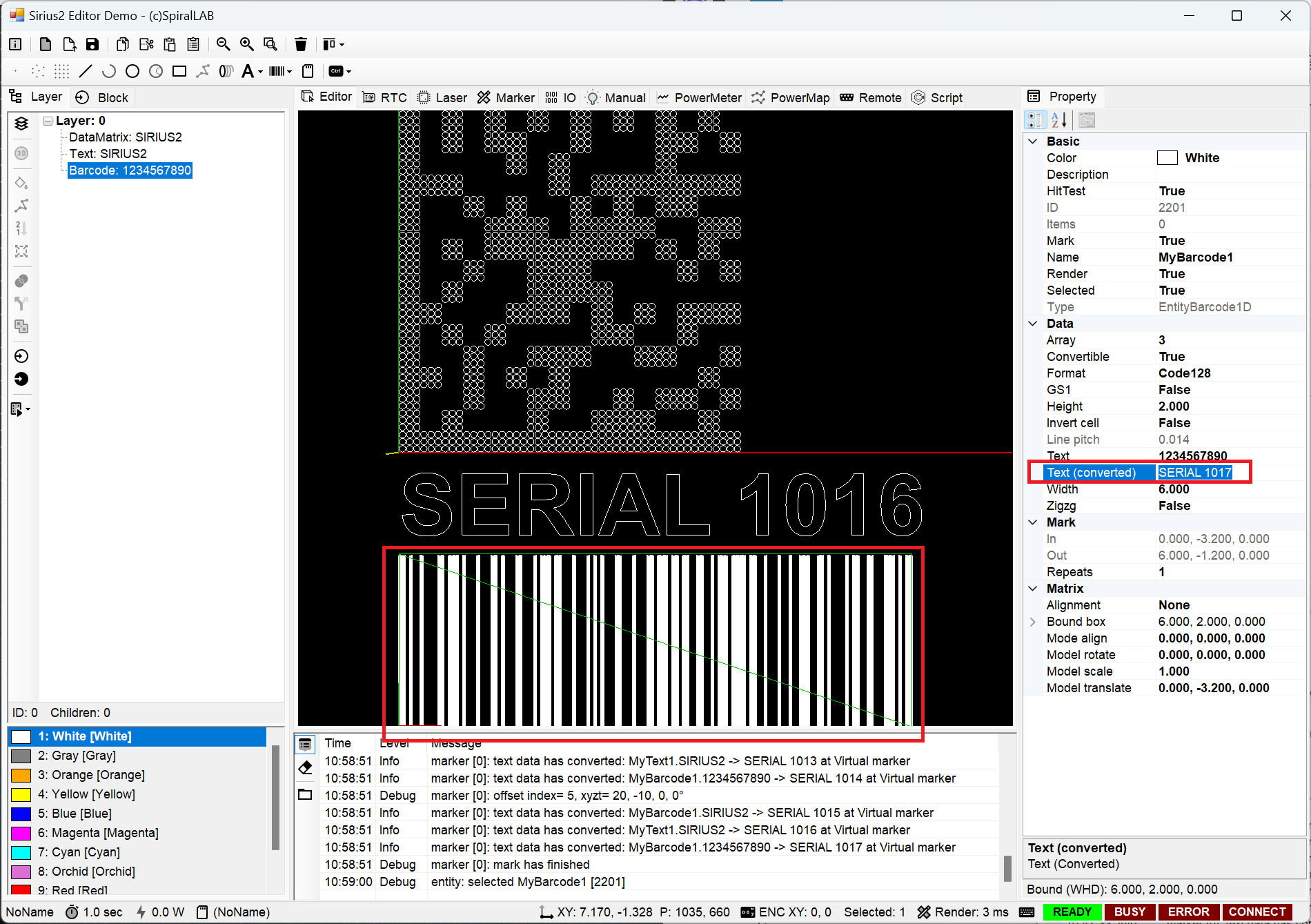This screenshot has width=1311, height=924.
Task: Select the Line drawing tool
Action: pyautogui.click(x=86, y=71)
